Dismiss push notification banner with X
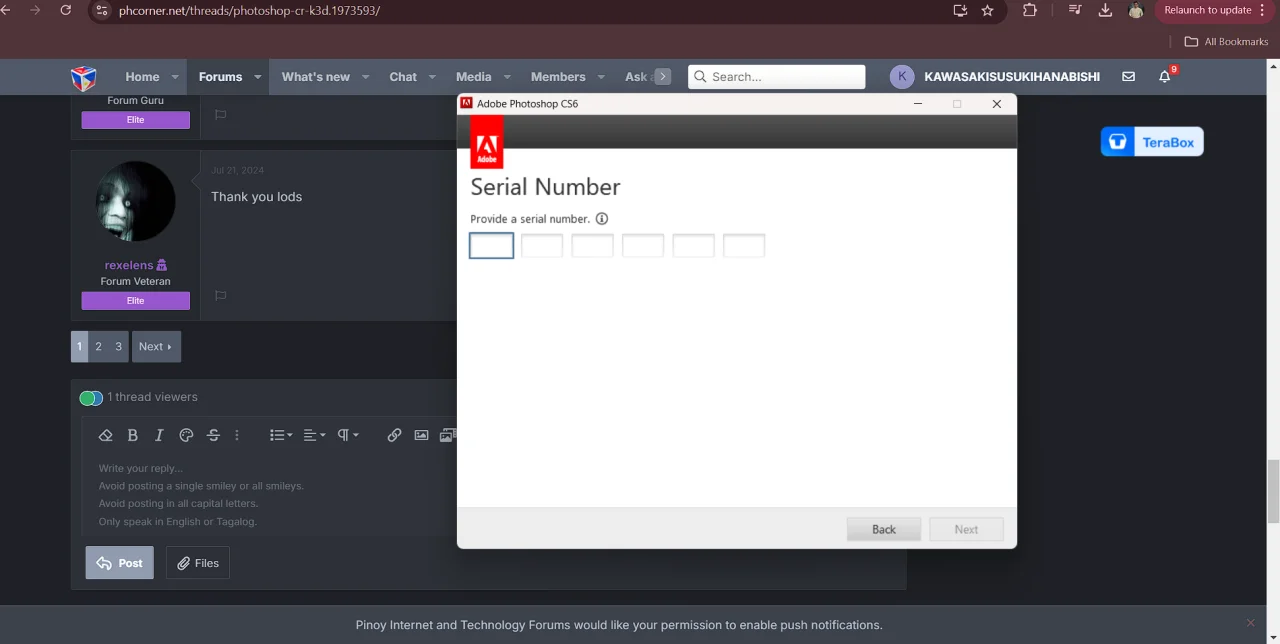The image size is (1280, 644). 1250,623
